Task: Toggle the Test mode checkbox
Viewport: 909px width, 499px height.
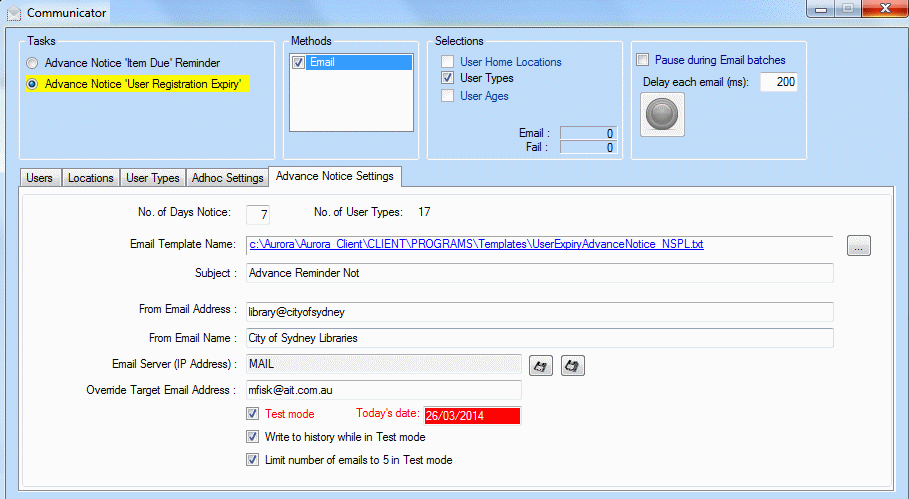Action: click(252, 414)
